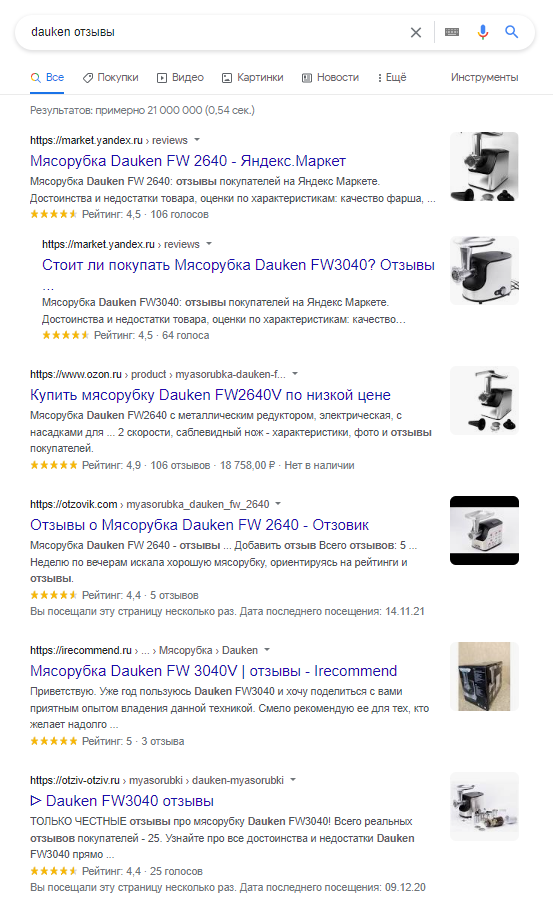Open Отзывы о Мясорубка Dauken Отзовик link
The image size is (553, 908).
click(x=199, y=525)
